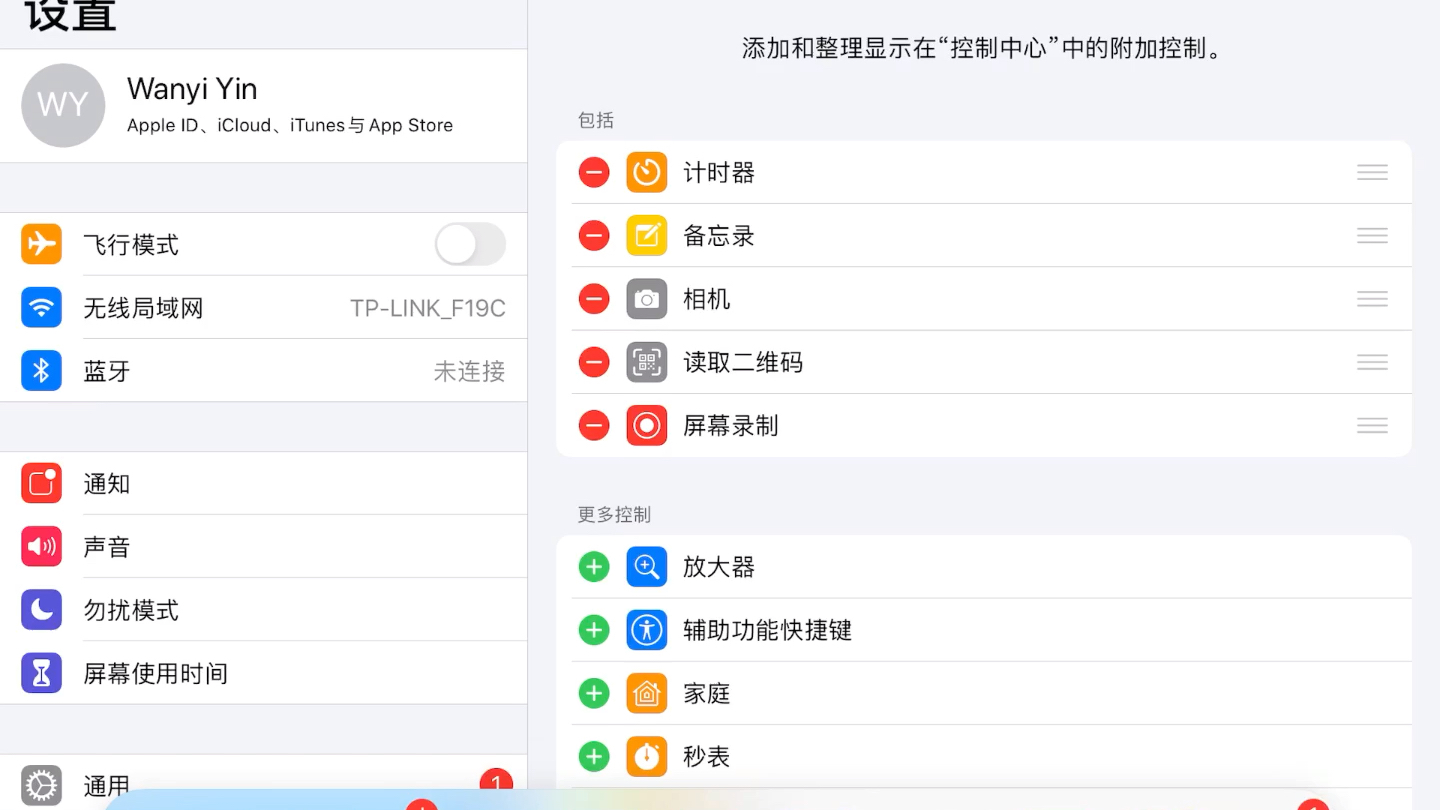Remove 相机 with its red minus button
Image resolution: width=1440 pixels, height=810 pixels.
click(594, 299)
